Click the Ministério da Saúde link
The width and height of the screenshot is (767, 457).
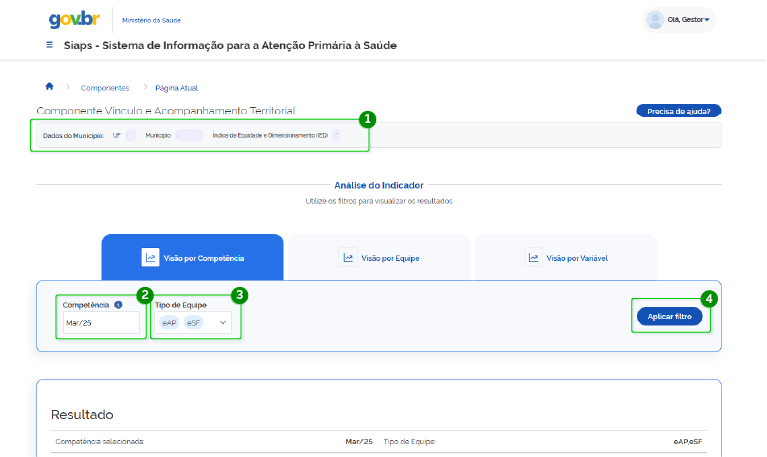(x=151, y=20)
